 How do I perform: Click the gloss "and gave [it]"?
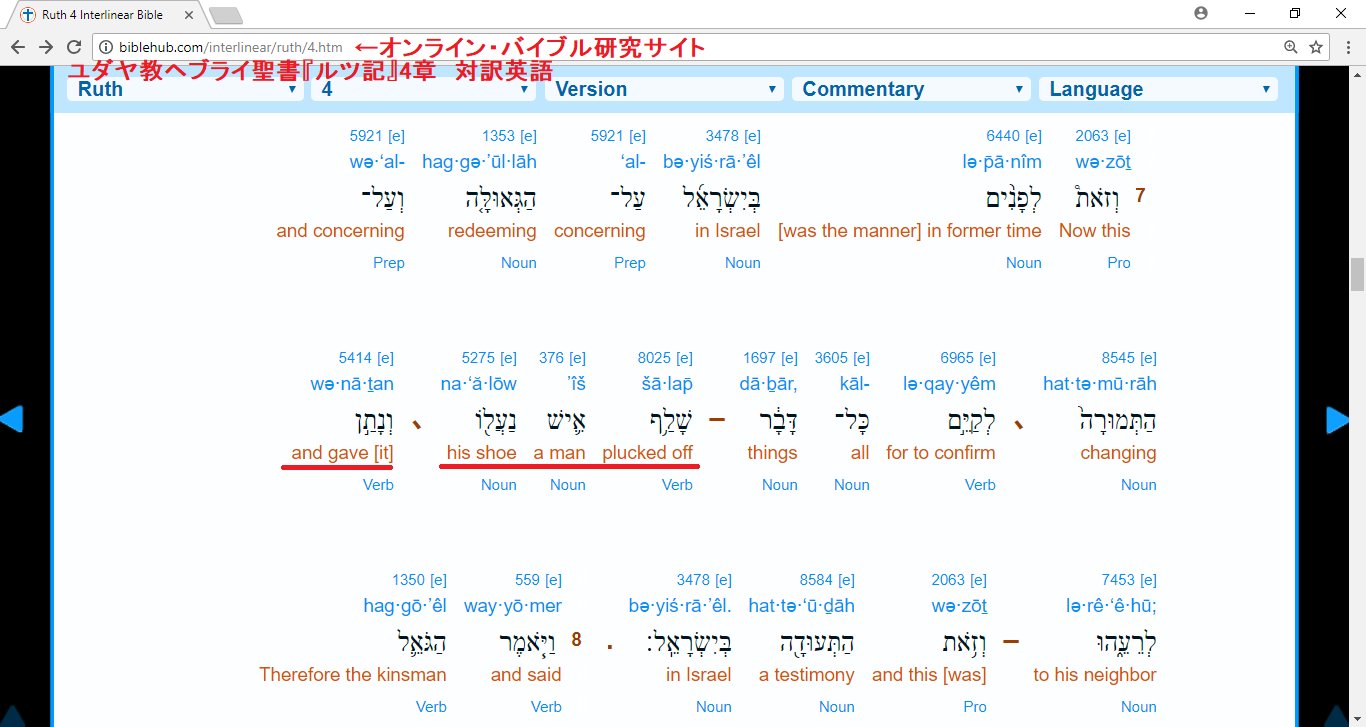coord(342,453)
